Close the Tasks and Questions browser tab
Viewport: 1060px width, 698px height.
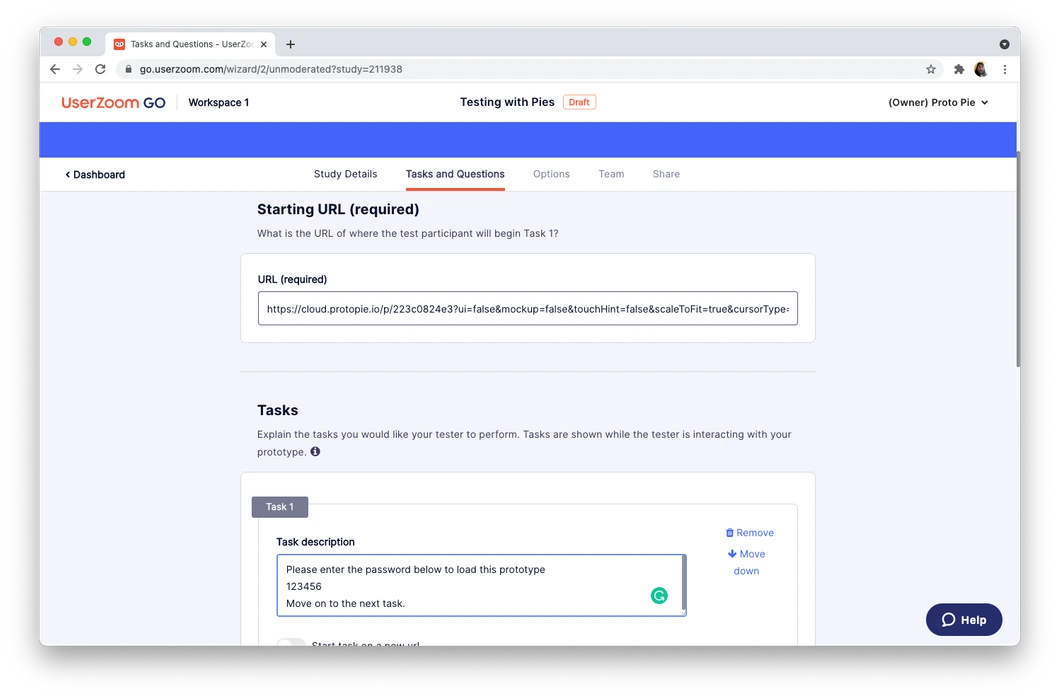coord(264,44)
